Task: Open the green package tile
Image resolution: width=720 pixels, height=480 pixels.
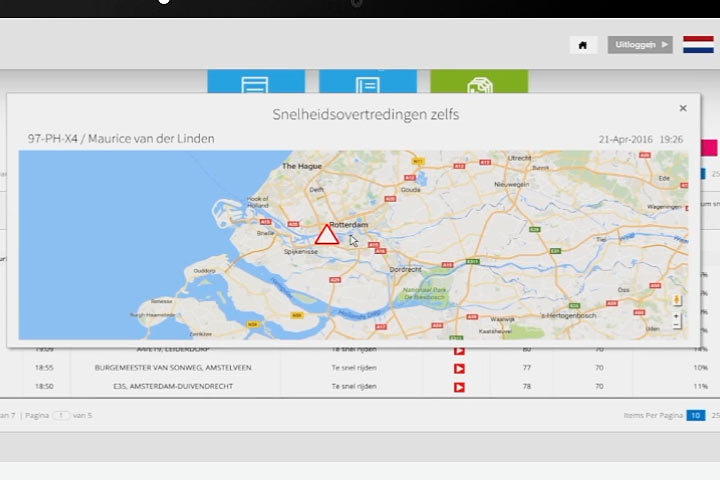Action: (479, 83)
